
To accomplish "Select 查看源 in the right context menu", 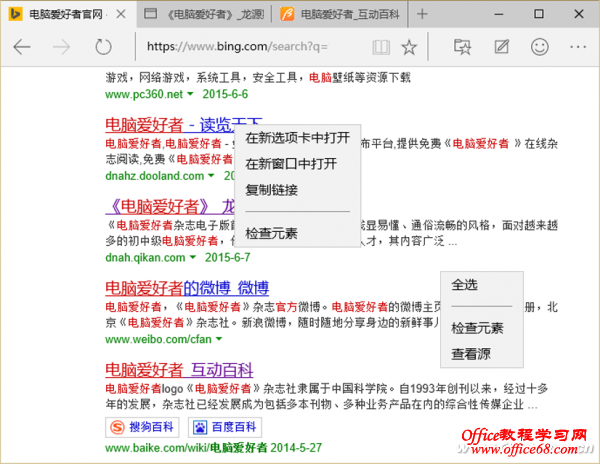I will coord(470,354).
